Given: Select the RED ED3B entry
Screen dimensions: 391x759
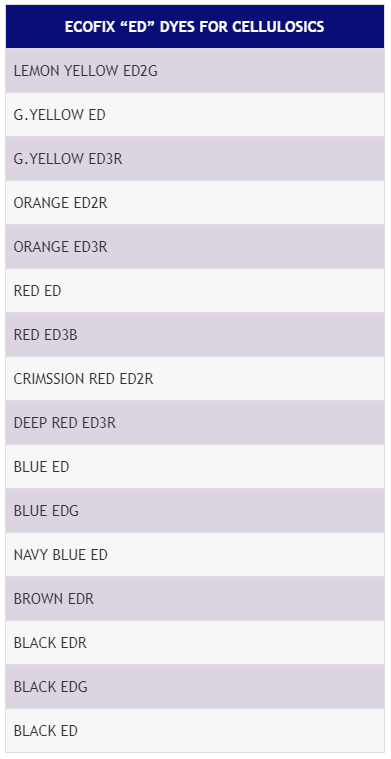Looking at the screenshot, I should coord(195,335).
